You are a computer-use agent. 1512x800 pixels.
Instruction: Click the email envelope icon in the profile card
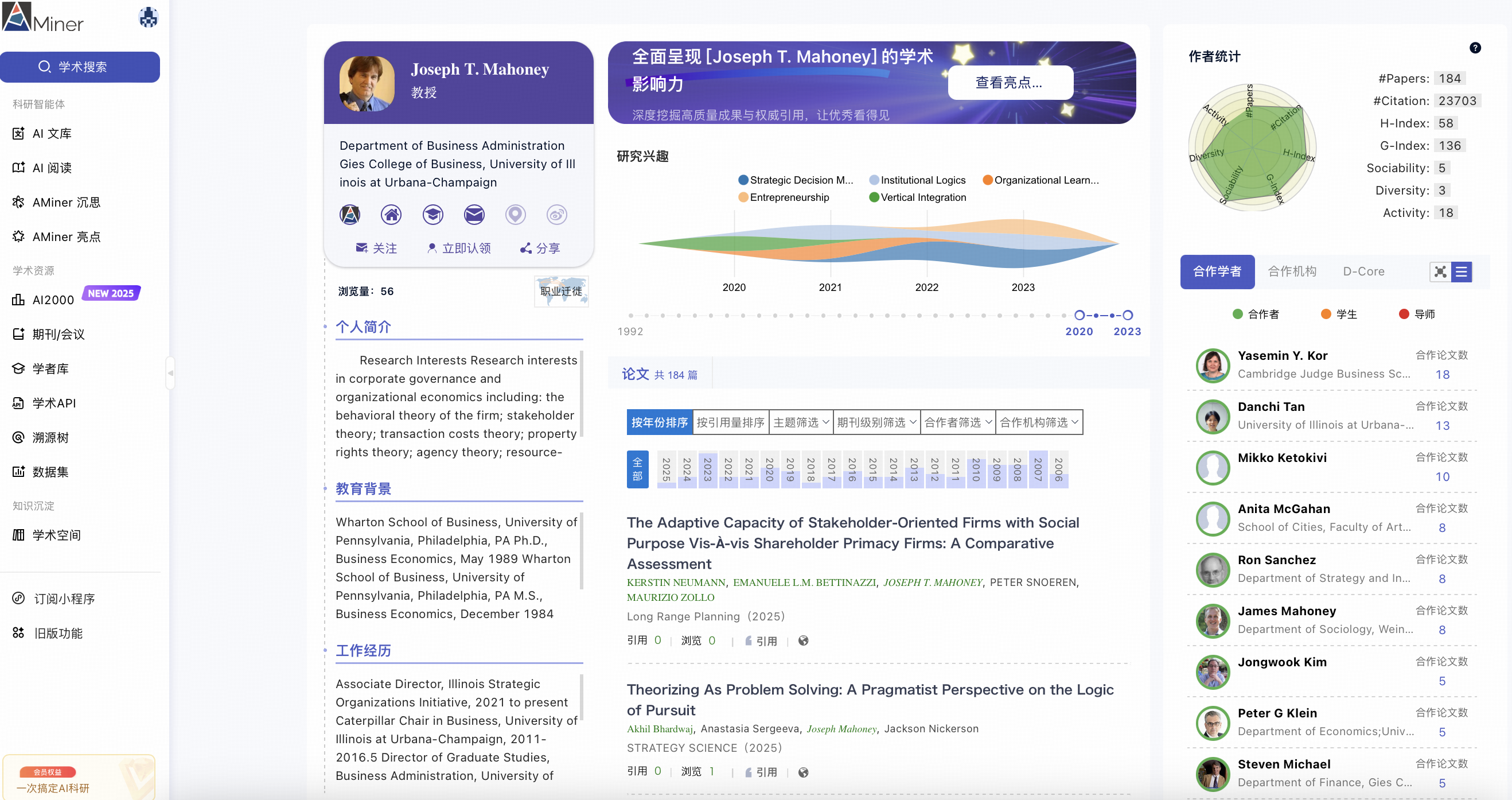coord(474,215)
